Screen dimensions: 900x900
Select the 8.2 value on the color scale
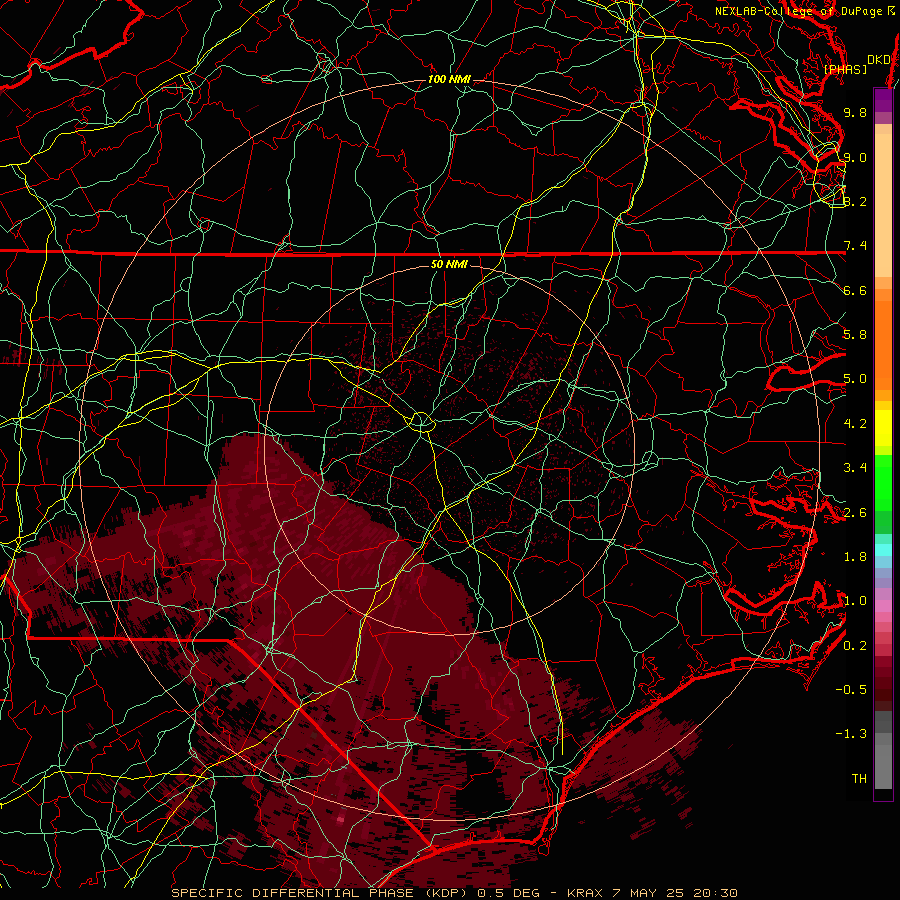click(855, 201)
